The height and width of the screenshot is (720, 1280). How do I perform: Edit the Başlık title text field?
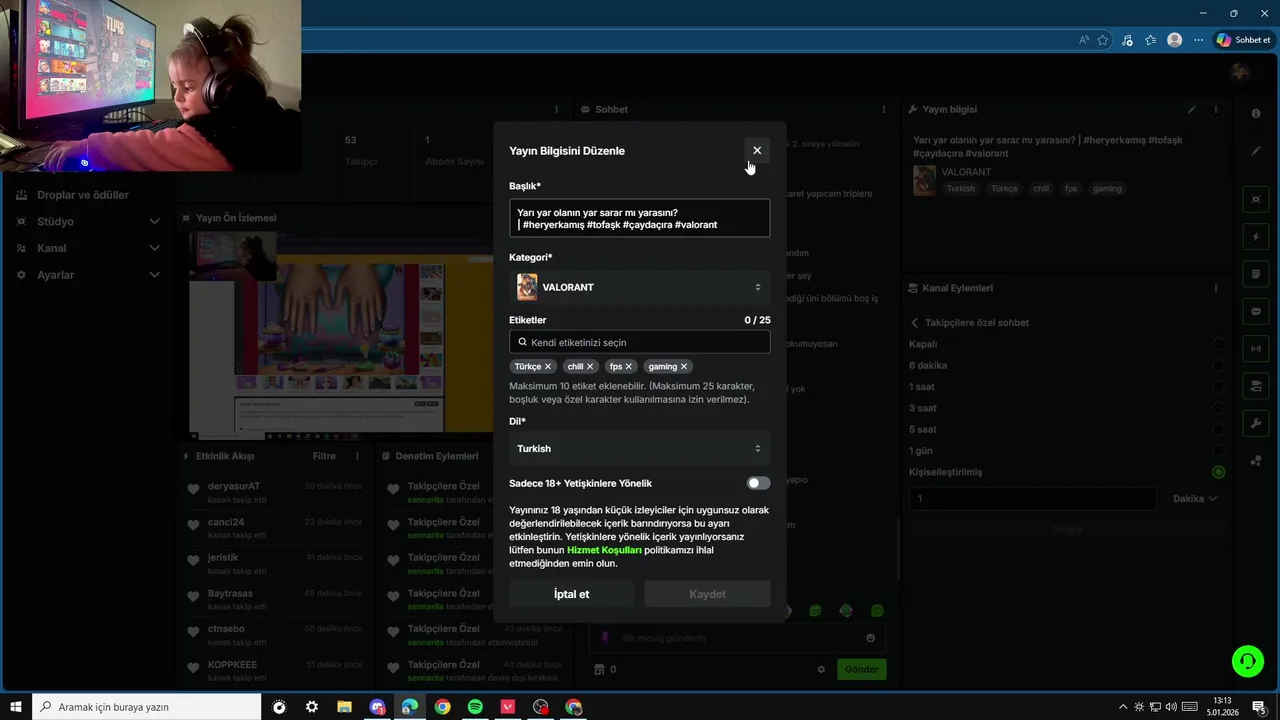[639, 218]
